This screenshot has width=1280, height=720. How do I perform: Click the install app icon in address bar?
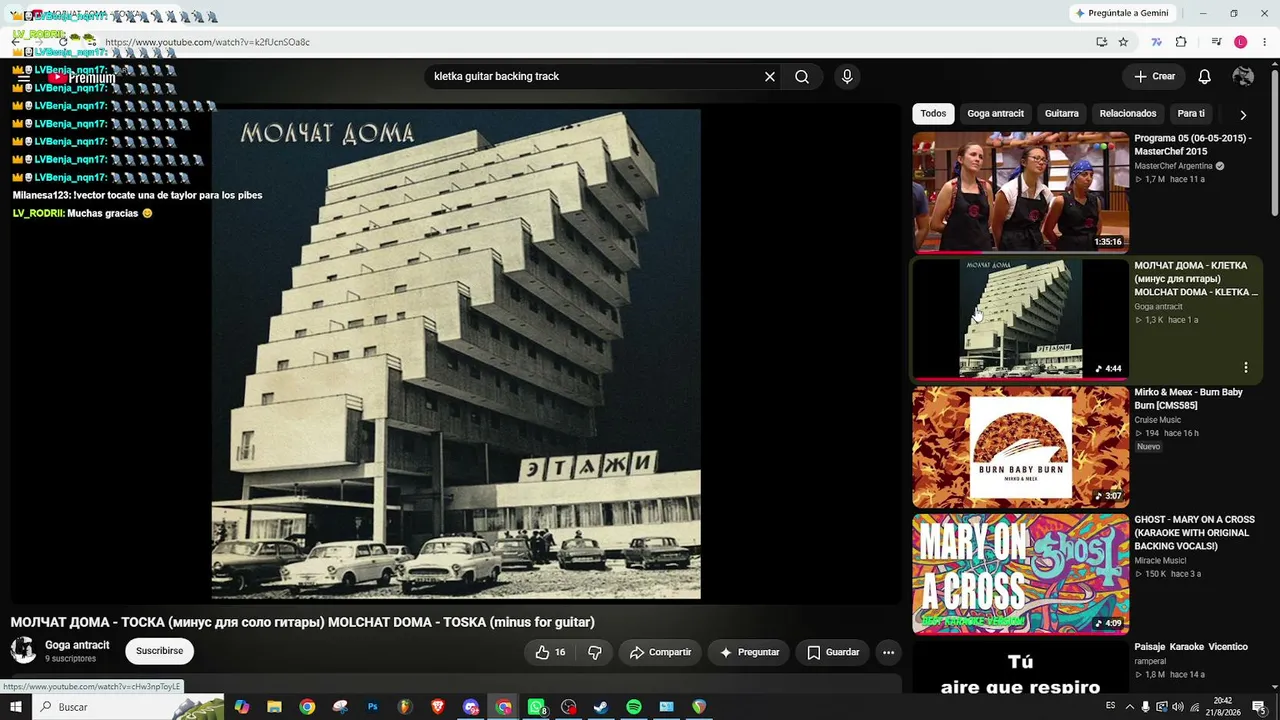[x=1101, y=42]
